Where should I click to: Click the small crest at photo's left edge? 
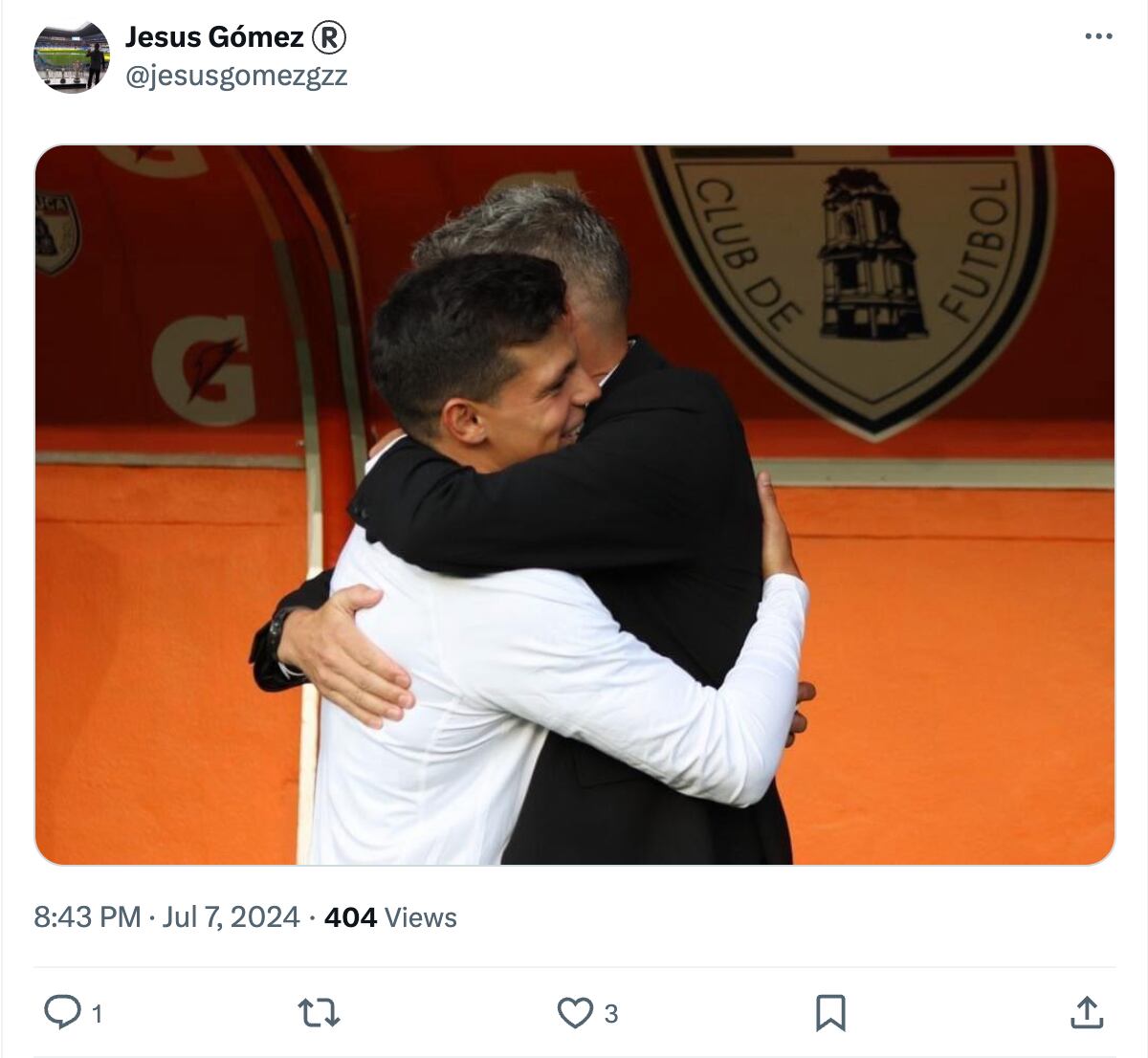coord(55,232)
